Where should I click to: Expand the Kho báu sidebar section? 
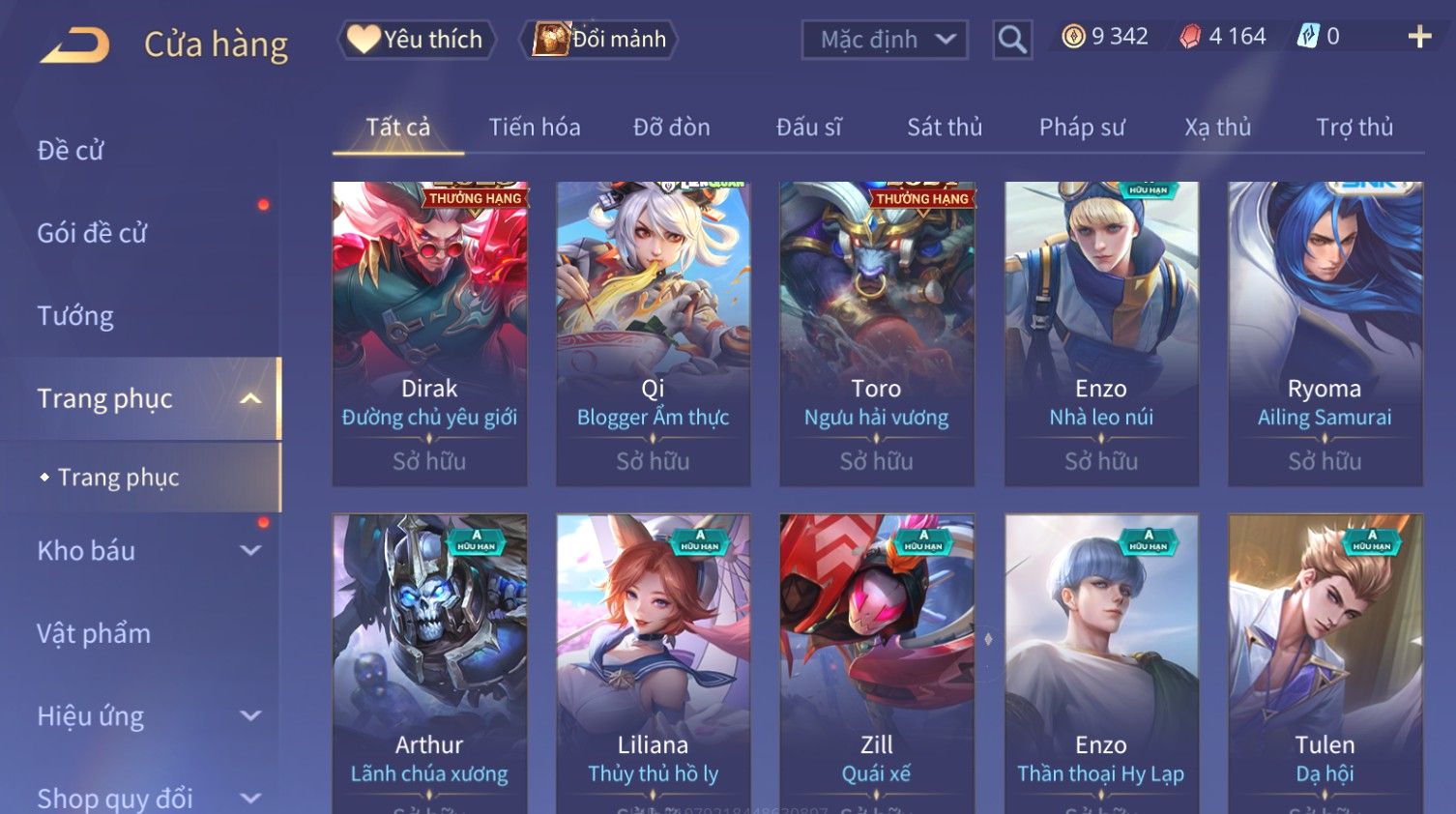coord(250,551)
